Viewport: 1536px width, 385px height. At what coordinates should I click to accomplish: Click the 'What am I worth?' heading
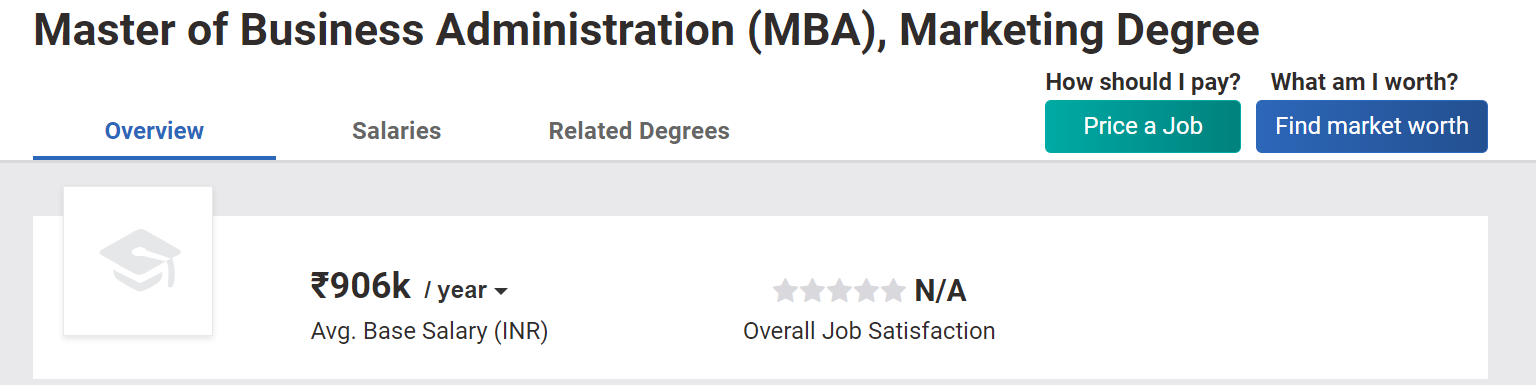coord(1364,82)
